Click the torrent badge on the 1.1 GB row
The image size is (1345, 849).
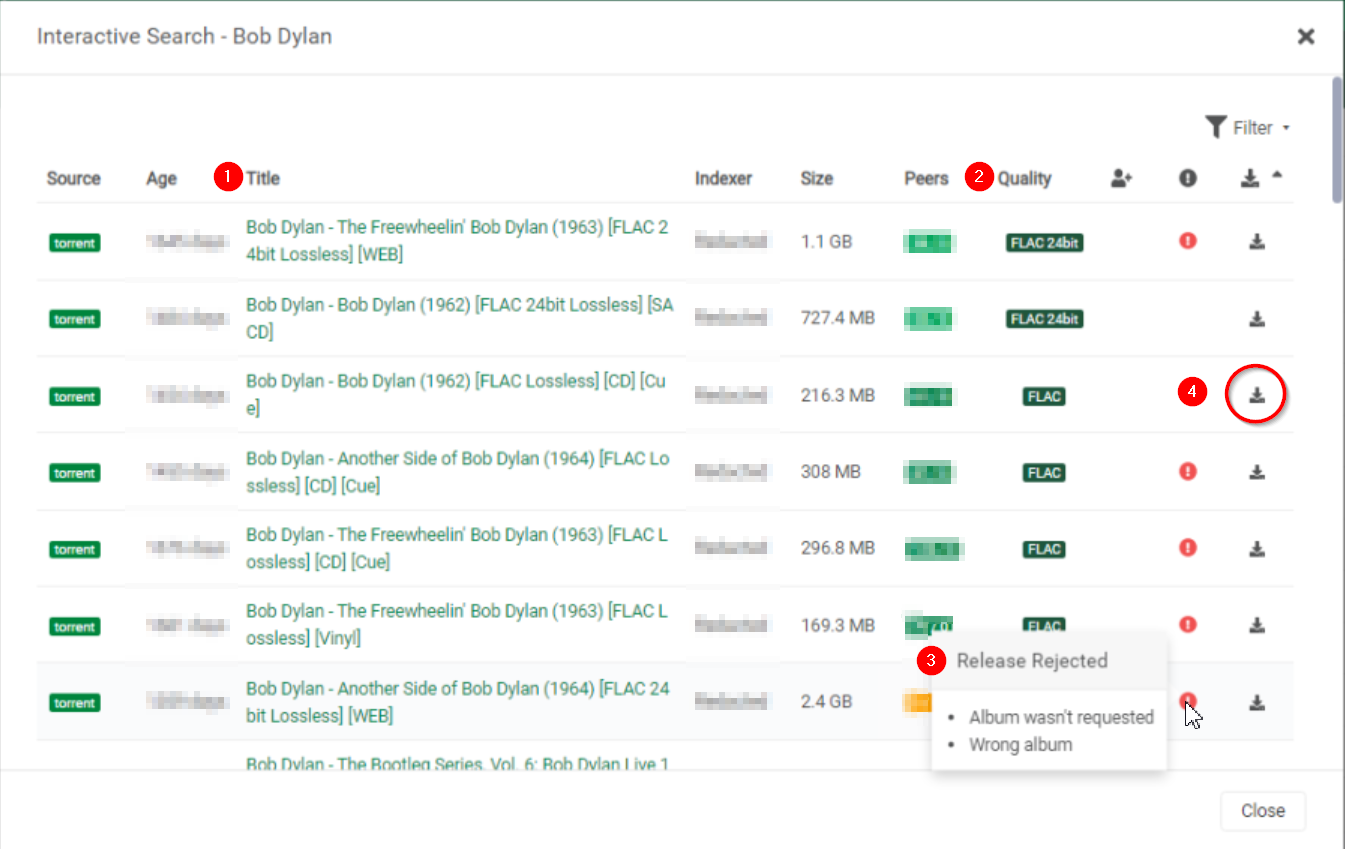75,243
